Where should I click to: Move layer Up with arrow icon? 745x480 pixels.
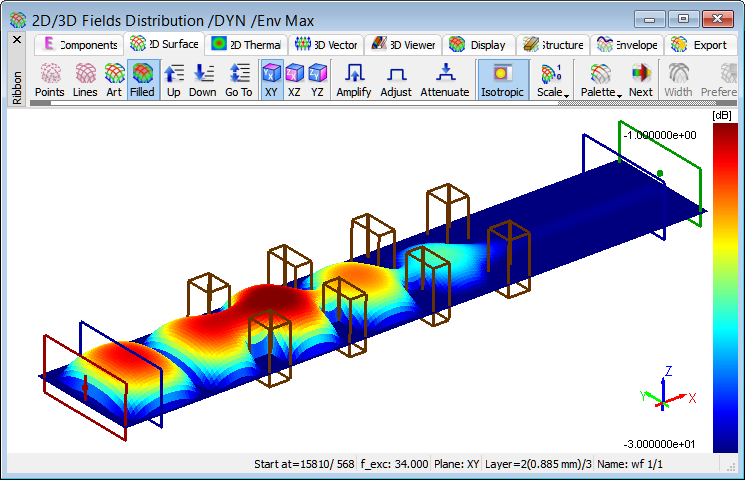tap(174, 80)
